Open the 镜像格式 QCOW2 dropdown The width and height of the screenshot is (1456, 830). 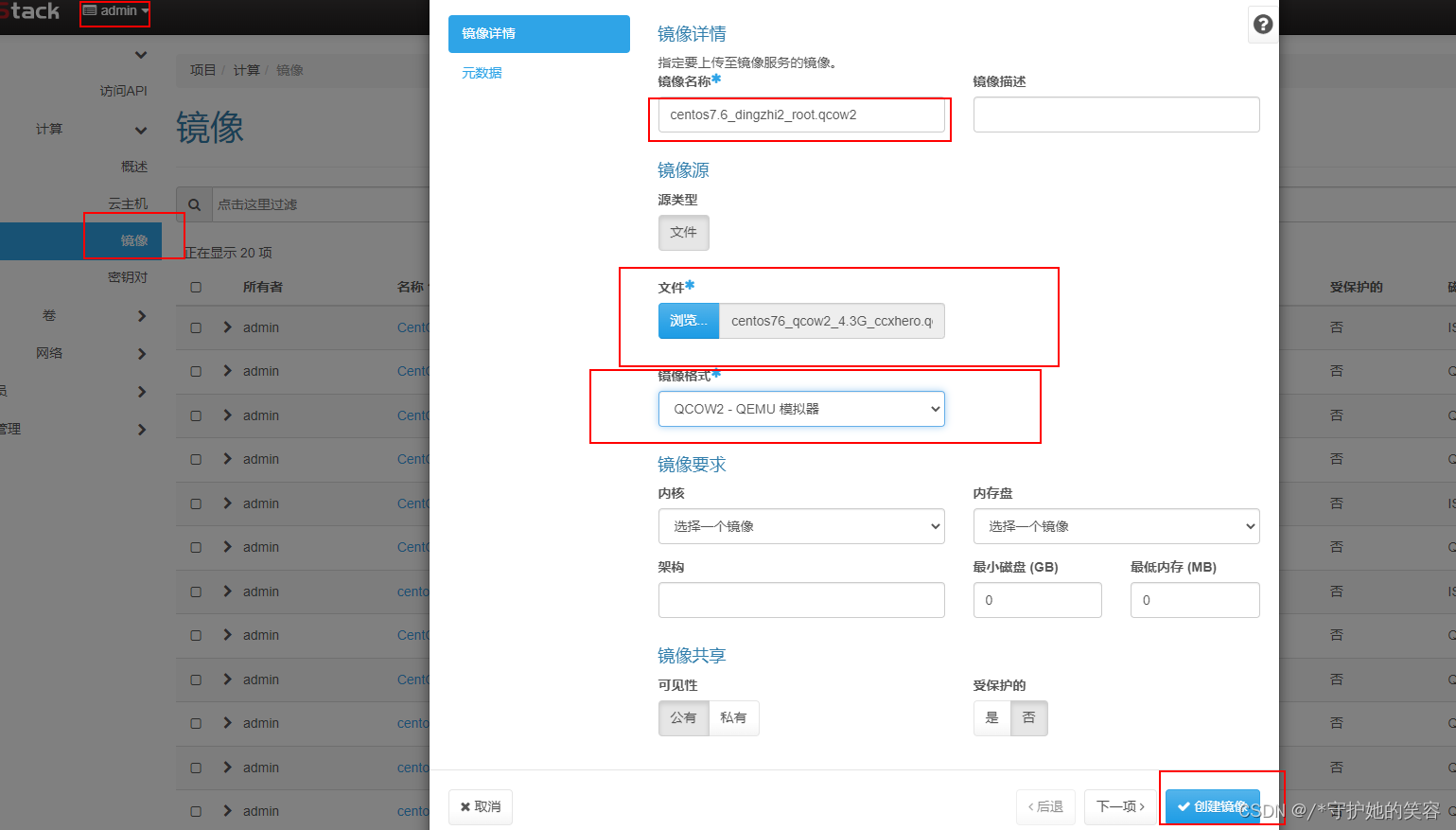coord(801,409)
